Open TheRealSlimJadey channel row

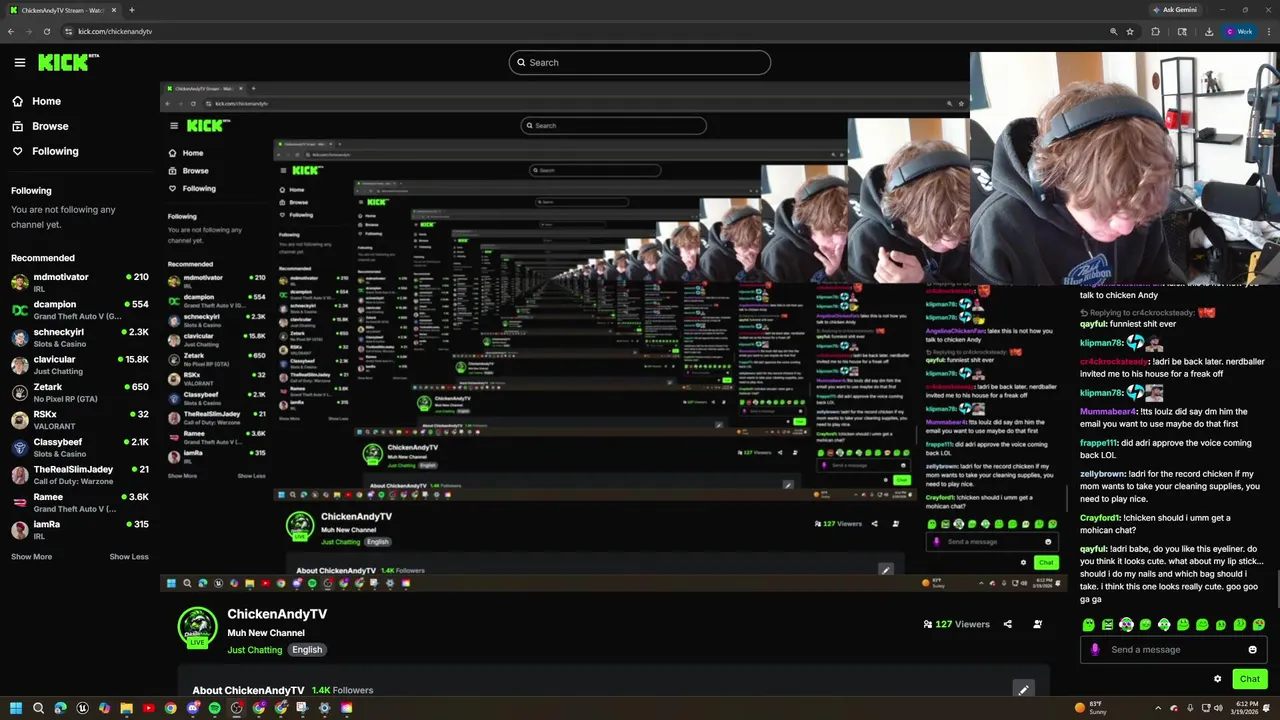click(x=80, y=474)
